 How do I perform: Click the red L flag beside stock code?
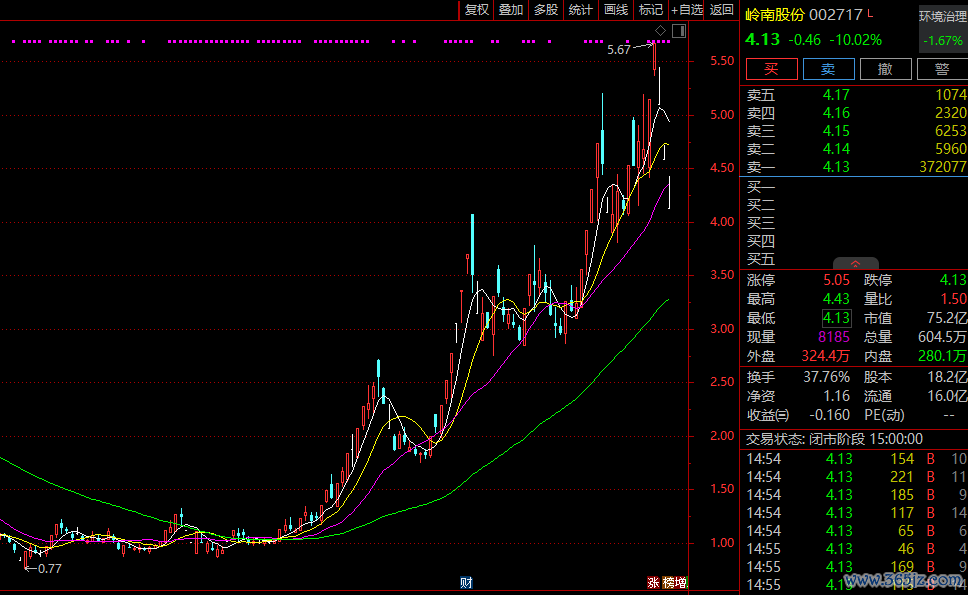point(870,13)
